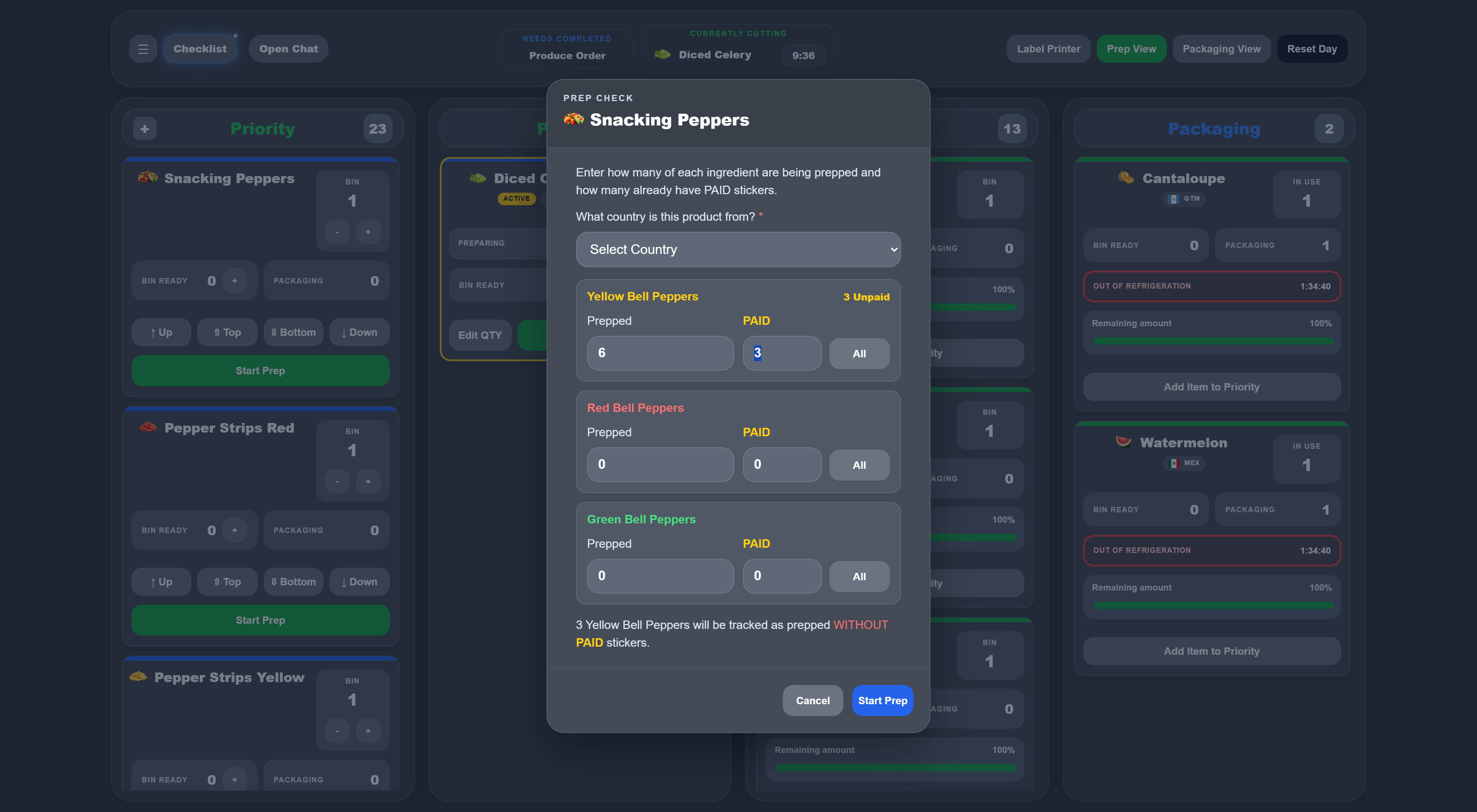This screenshot has width=1477, height=812.
Task: Move Pepper Strips Red to Top
Action: (227, 582)
